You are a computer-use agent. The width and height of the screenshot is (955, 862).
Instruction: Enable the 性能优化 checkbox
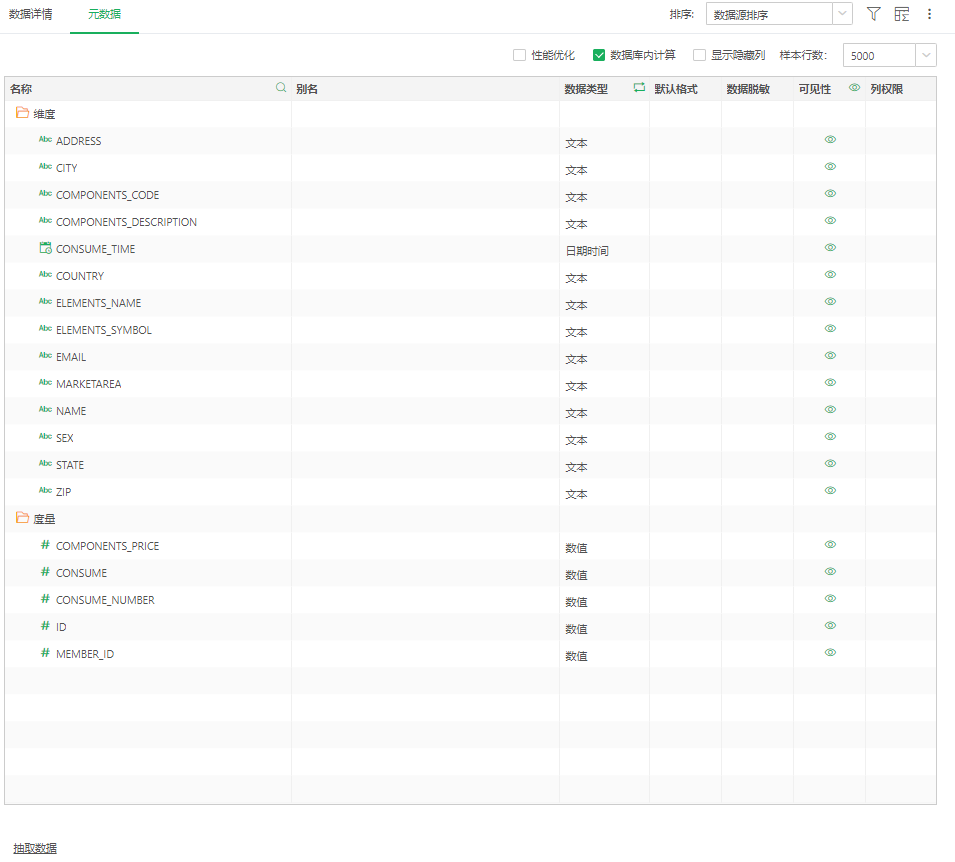click(520, 55)
